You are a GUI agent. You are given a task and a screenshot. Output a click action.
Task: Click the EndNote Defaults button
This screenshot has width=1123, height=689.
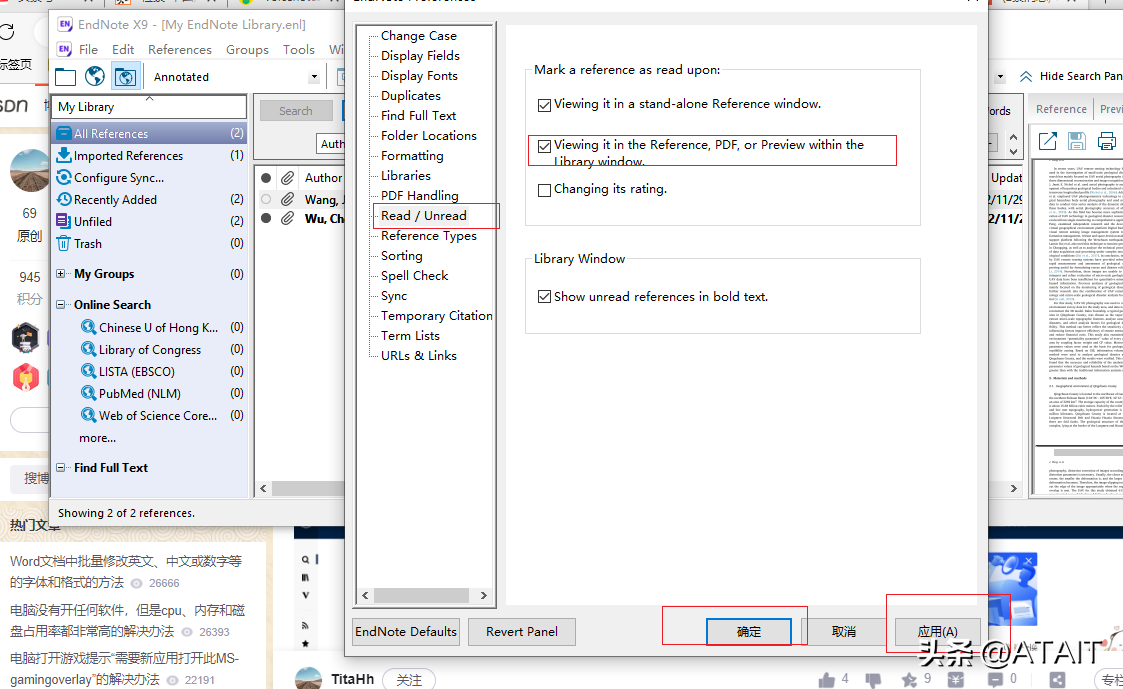406,632
